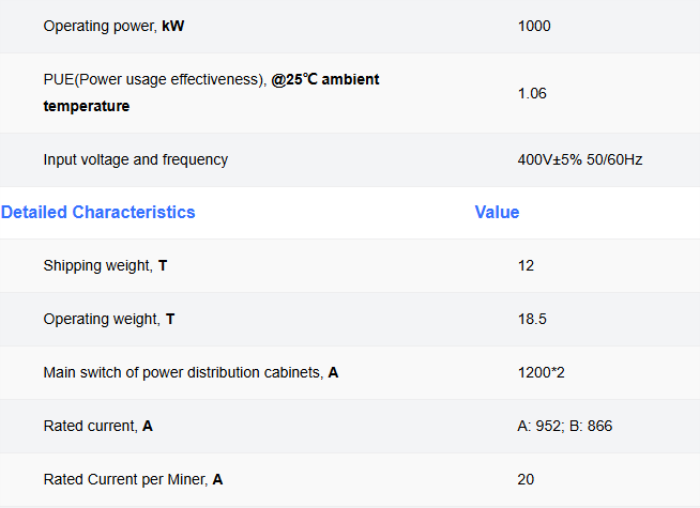Click the operating power value 1000
Screen dimensions: 700x508
point(534,26)
